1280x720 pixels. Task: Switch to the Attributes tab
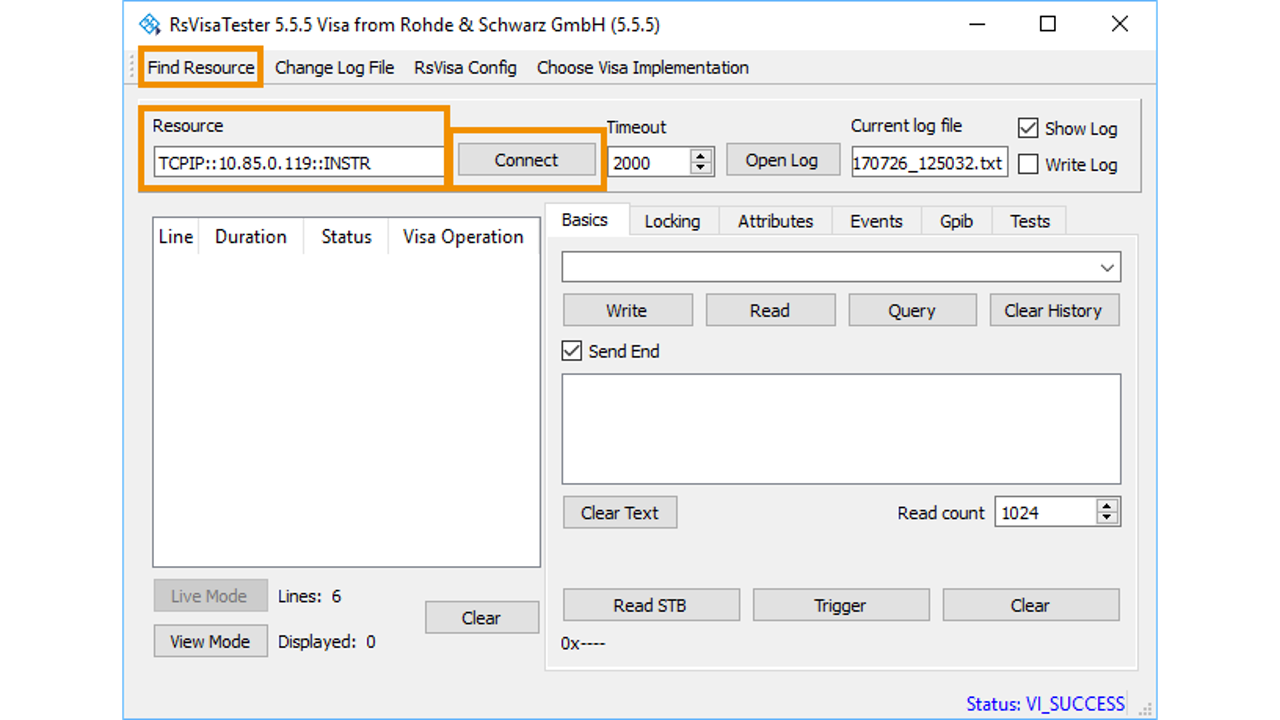[776, 221]
